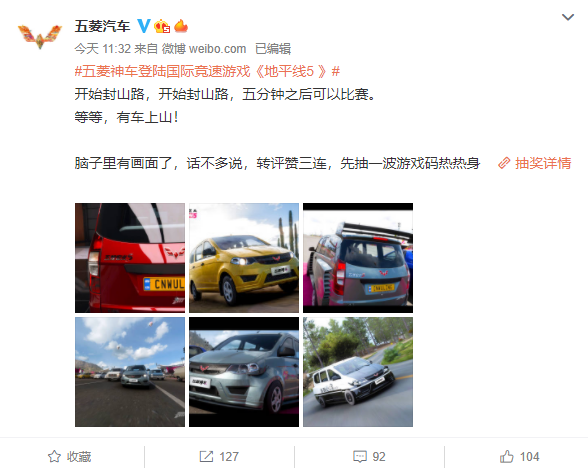Open comments via speech bubble 92
The height and width of the screenshot is (474, 588).
(x=369, y=456)
